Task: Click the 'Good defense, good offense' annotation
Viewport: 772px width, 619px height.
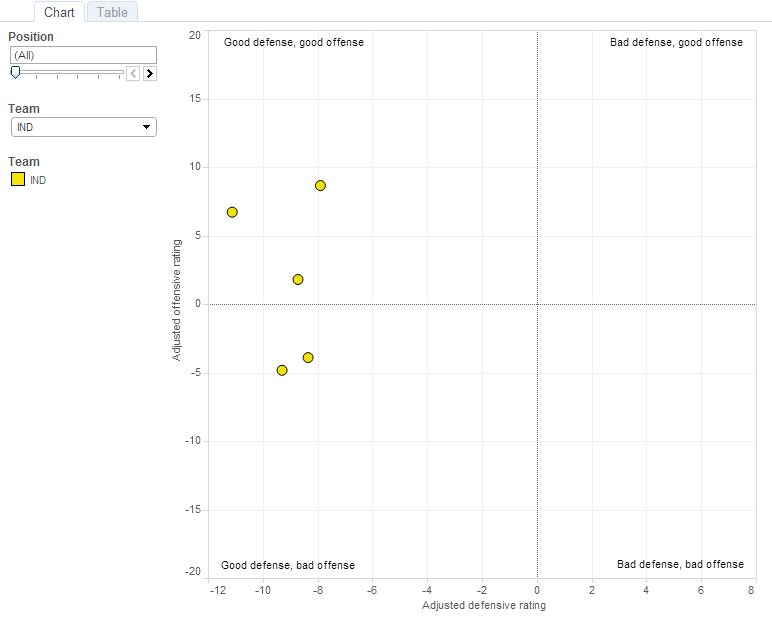Action: point(293,43)
